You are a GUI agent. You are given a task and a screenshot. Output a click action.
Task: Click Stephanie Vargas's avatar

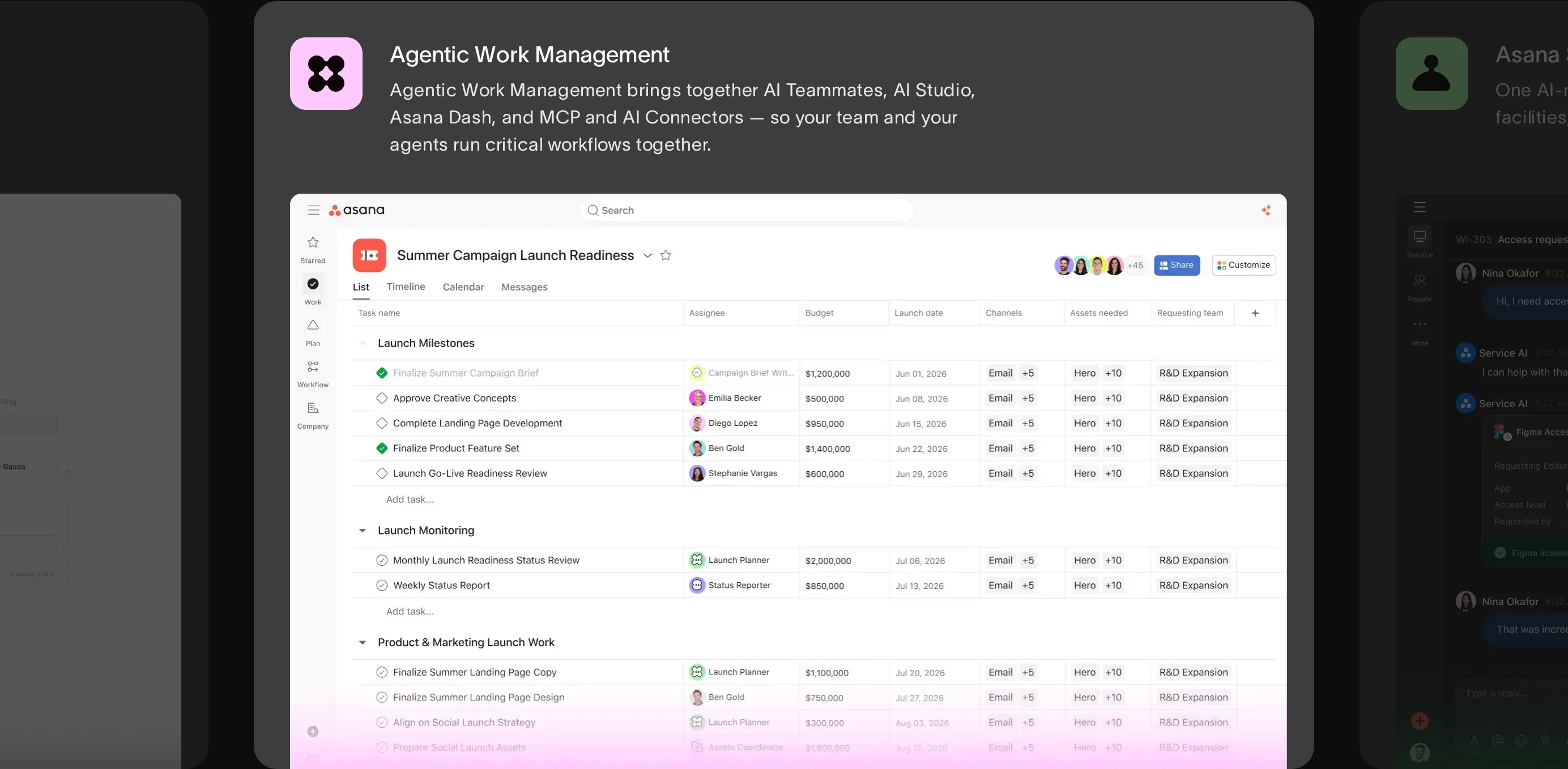tap(697, 473)
